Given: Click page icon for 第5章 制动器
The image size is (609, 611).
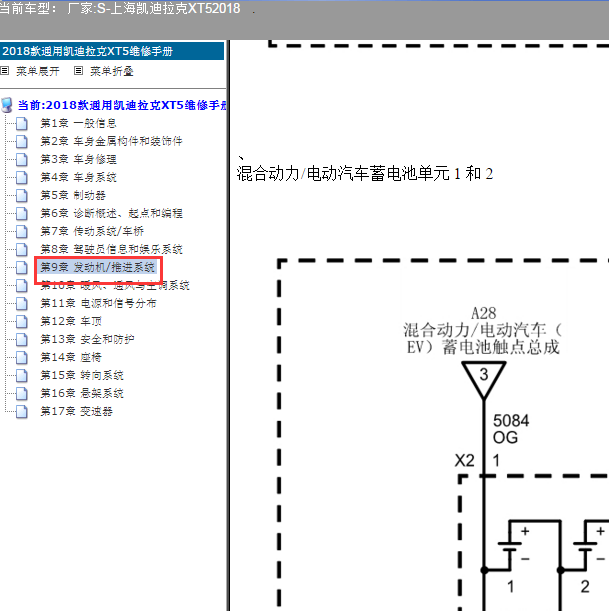Looking at the screenshot, I should 22,195.
